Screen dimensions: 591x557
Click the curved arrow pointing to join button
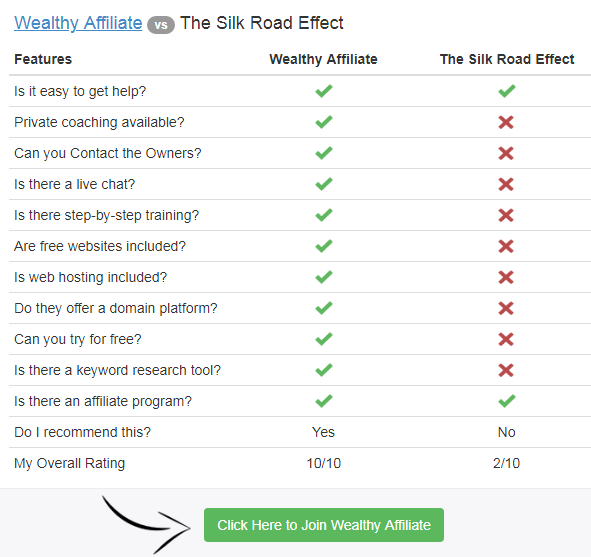(x=146, y=524)
